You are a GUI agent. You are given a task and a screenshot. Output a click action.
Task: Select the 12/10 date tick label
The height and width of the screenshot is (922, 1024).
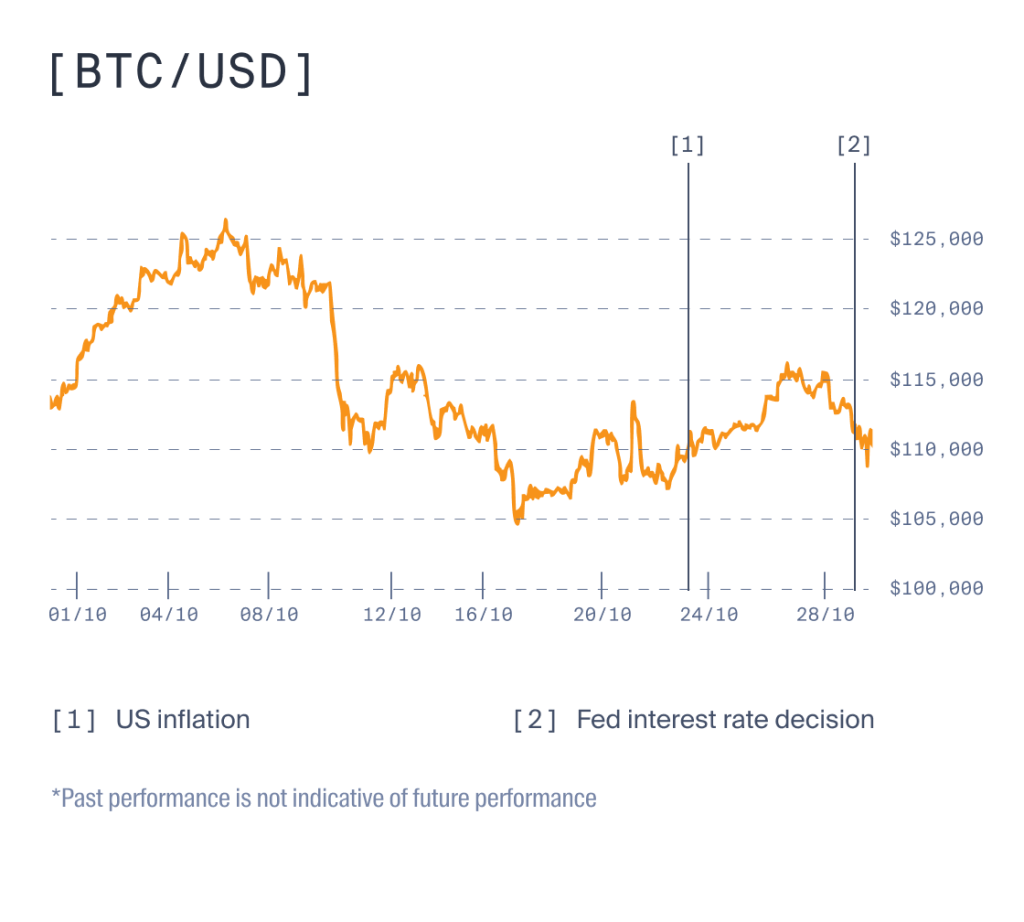(x=392, y=615)
